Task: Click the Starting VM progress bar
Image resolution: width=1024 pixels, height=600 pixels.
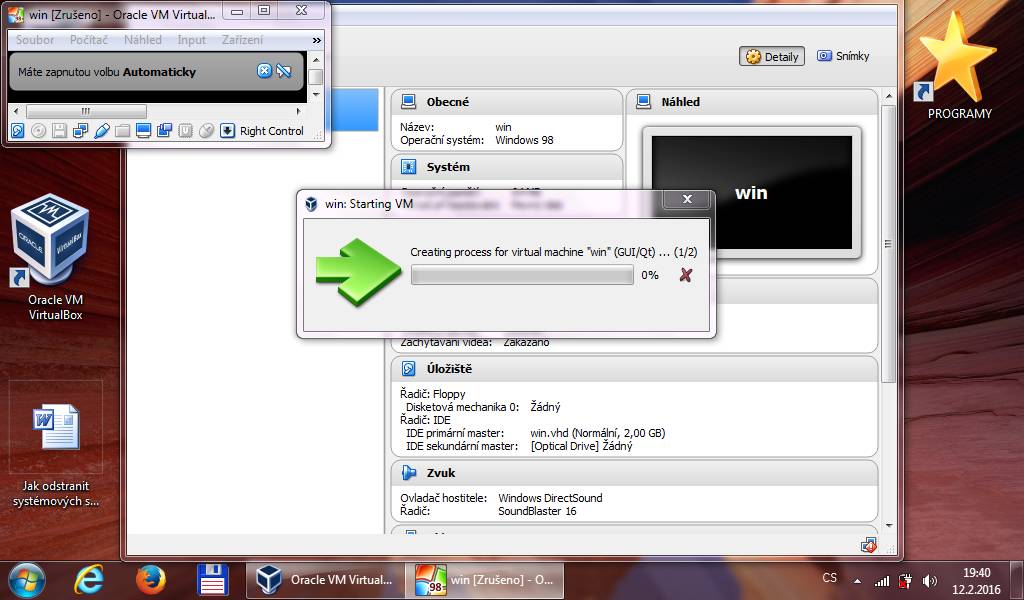Action: click(522, 275)
